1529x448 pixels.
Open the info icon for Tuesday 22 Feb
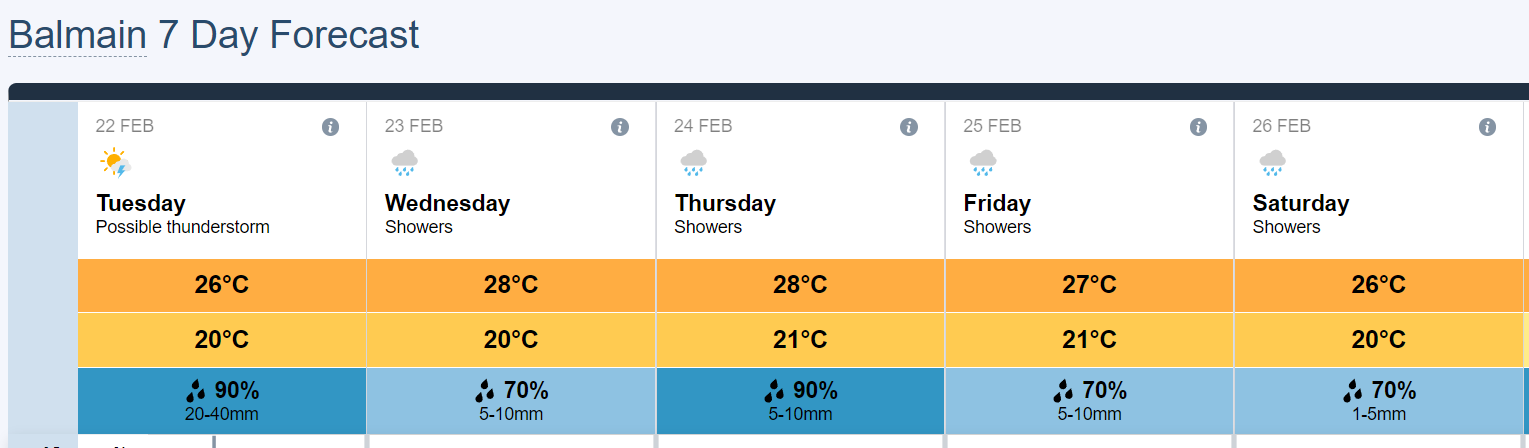[x=331, y=127]
